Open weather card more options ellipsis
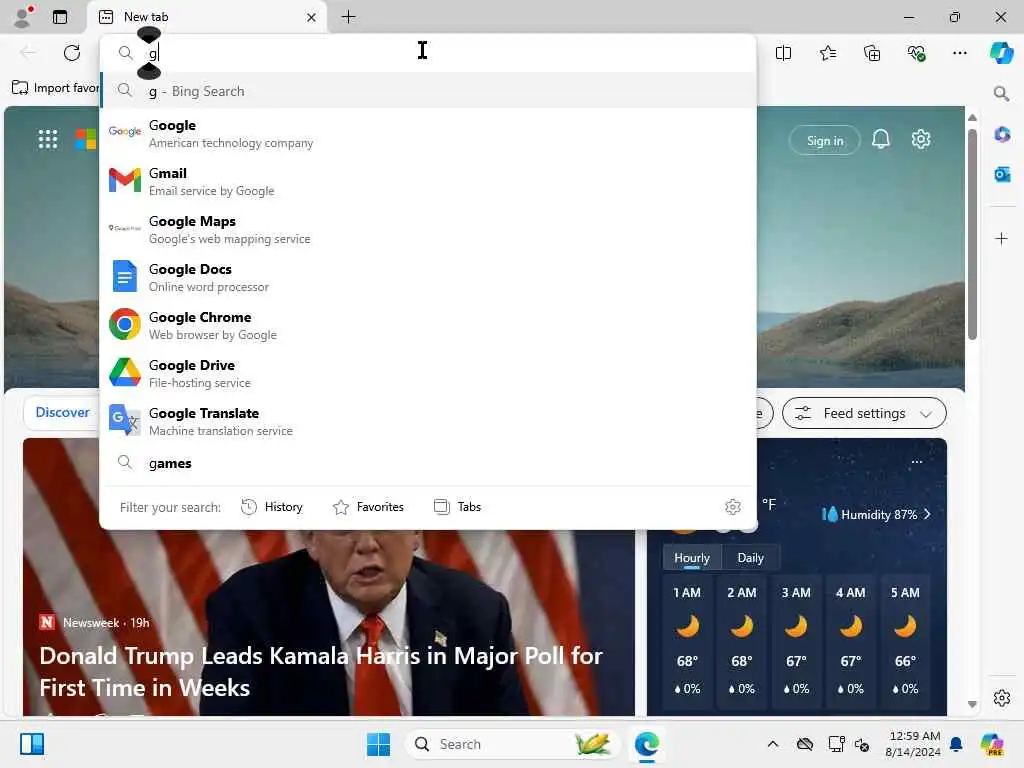 coord(917,462)
